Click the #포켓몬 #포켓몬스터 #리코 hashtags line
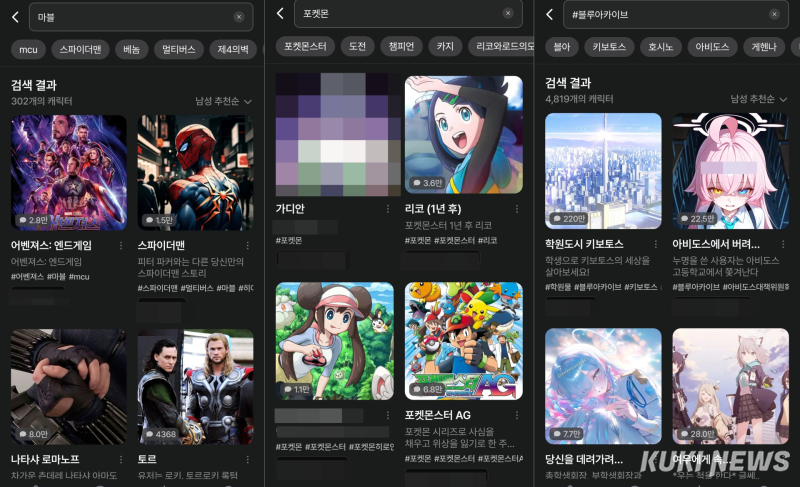Screen dimensions: 800x487 (451, 240)
